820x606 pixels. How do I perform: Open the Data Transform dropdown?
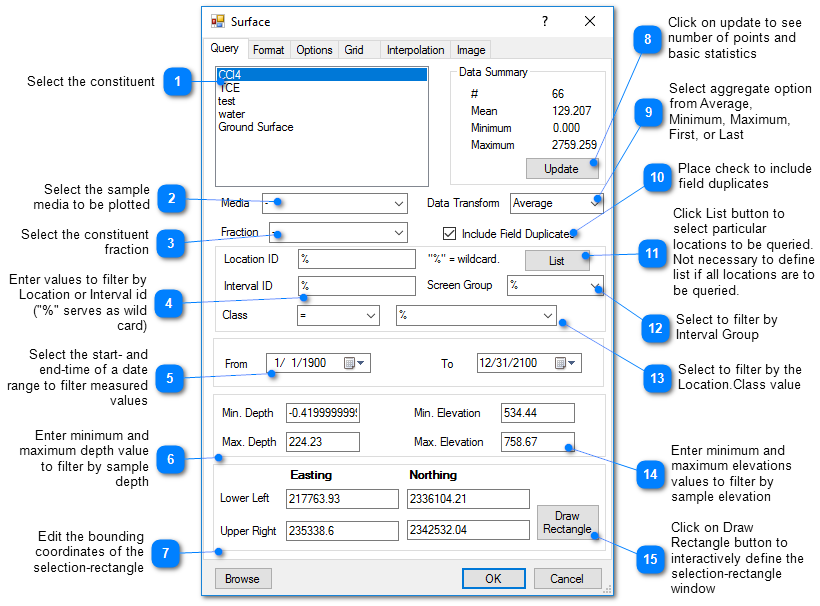point(596,203)
